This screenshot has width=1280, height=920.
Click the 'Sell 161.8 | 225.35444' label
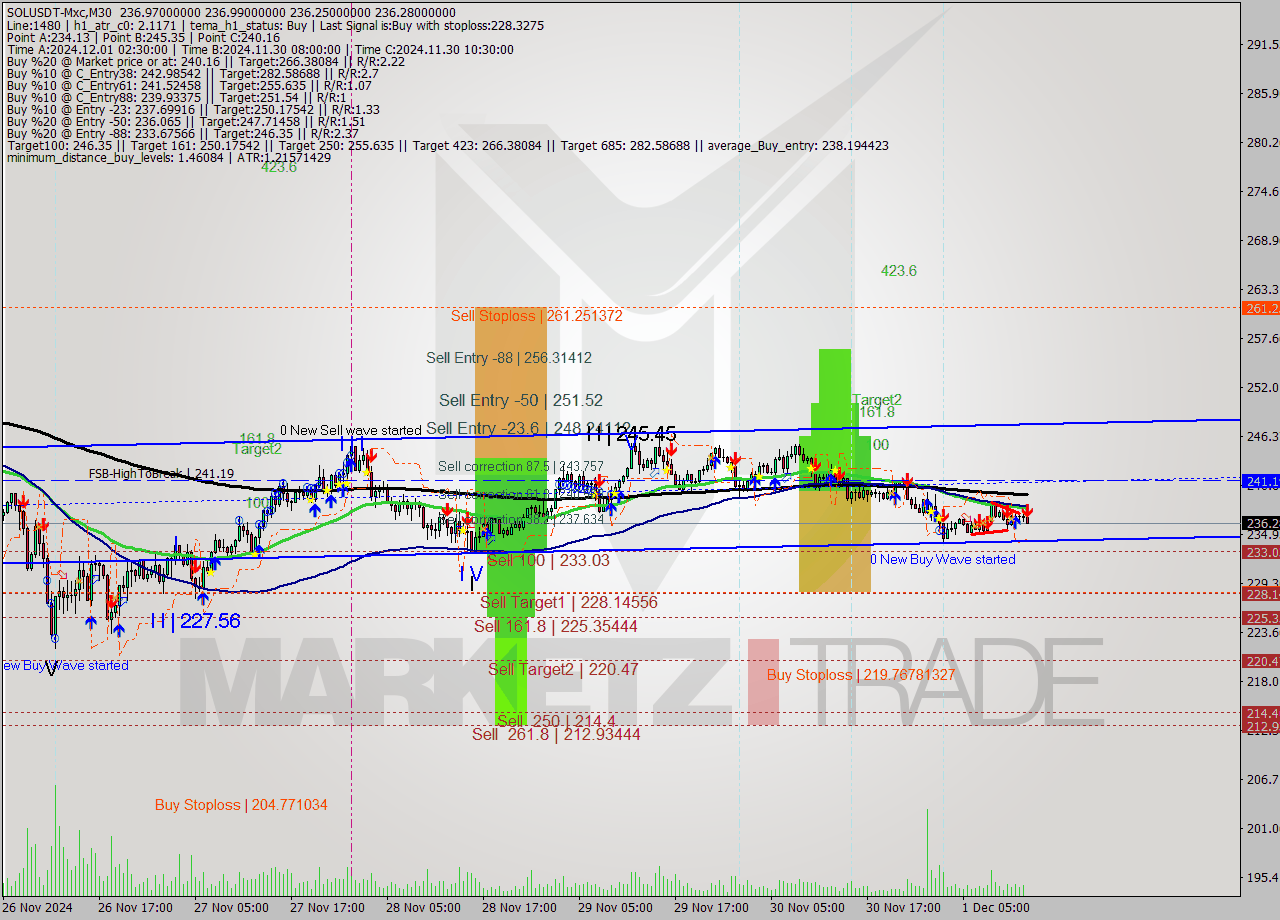(x=556, y=626)
